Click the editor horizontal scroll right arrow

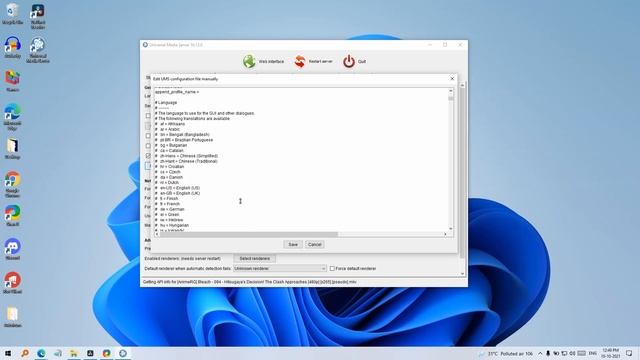pos(445,234)
